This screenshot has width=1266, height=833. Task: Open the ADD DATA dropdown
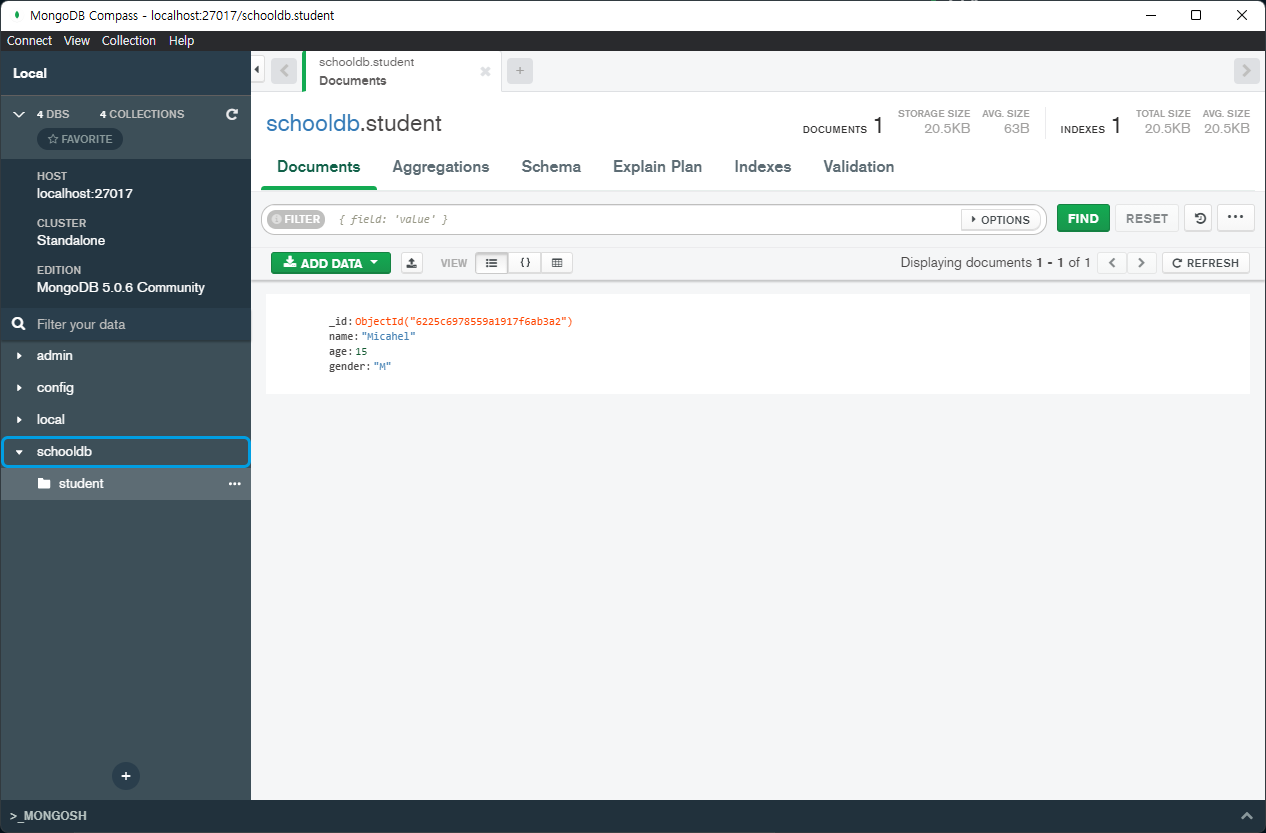[330, 262]
